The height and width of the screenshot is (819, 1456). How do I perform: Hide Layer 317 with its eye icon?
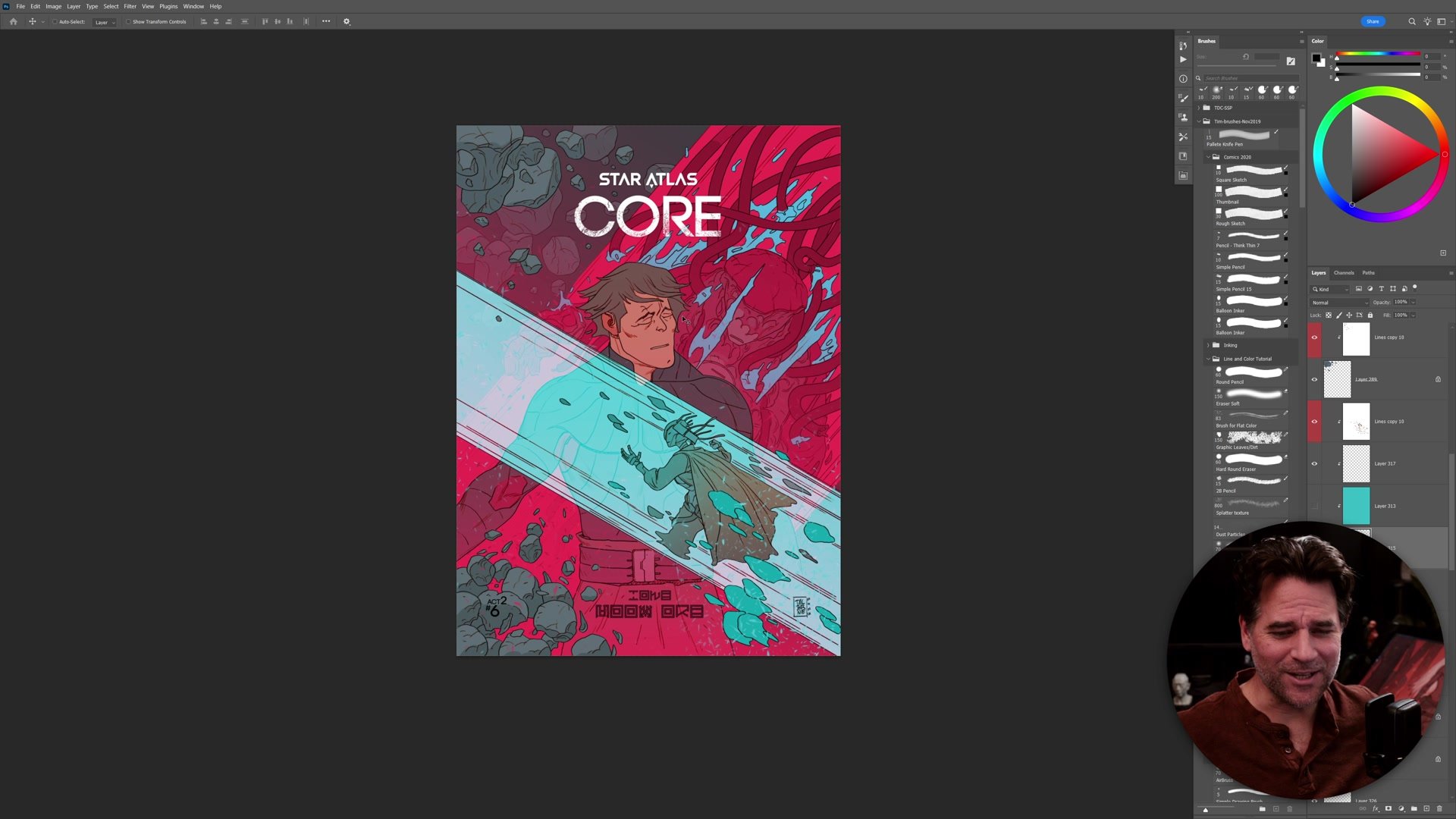(1314, 463)
